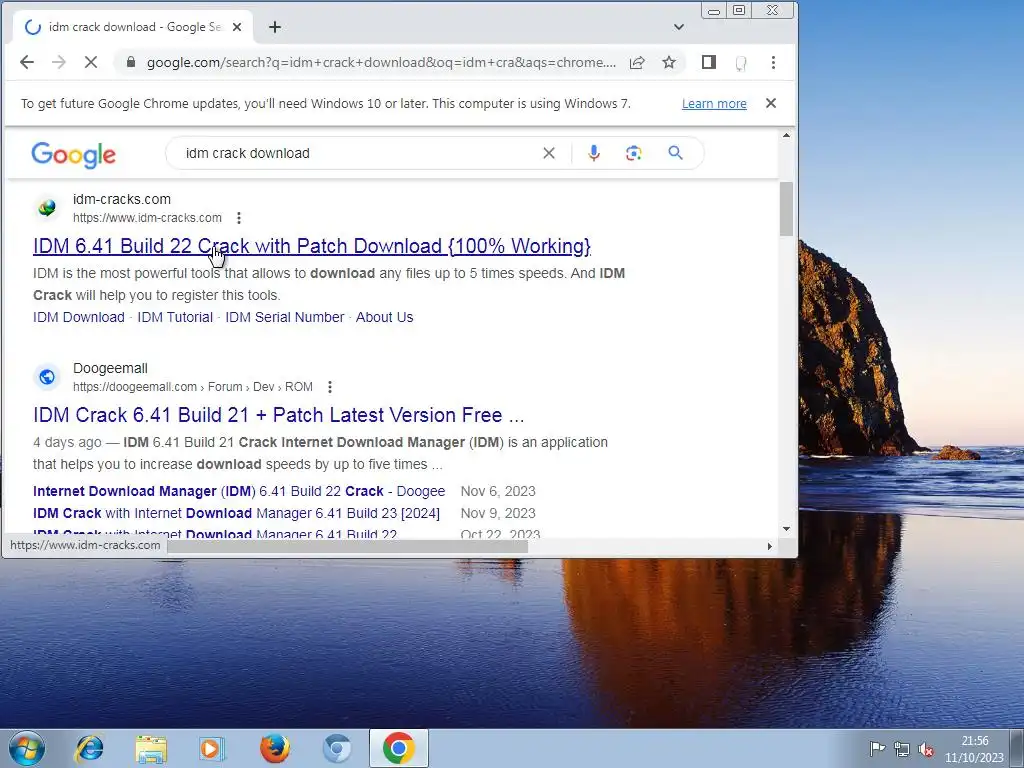Open the IDM Download sitelink
This screenshot has width=1024, height=768.
78,317
